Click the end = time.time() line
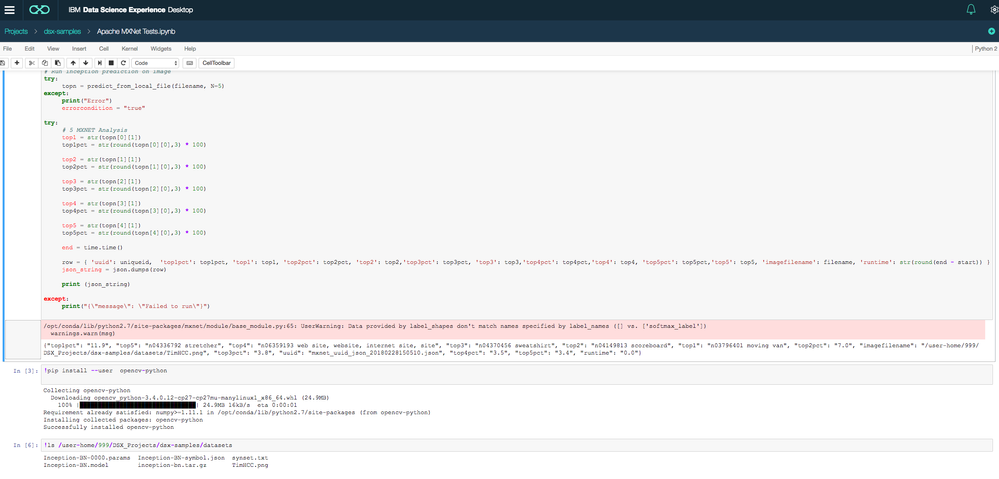The width and height of the screenshot is (999, 479). coord(92,247)
